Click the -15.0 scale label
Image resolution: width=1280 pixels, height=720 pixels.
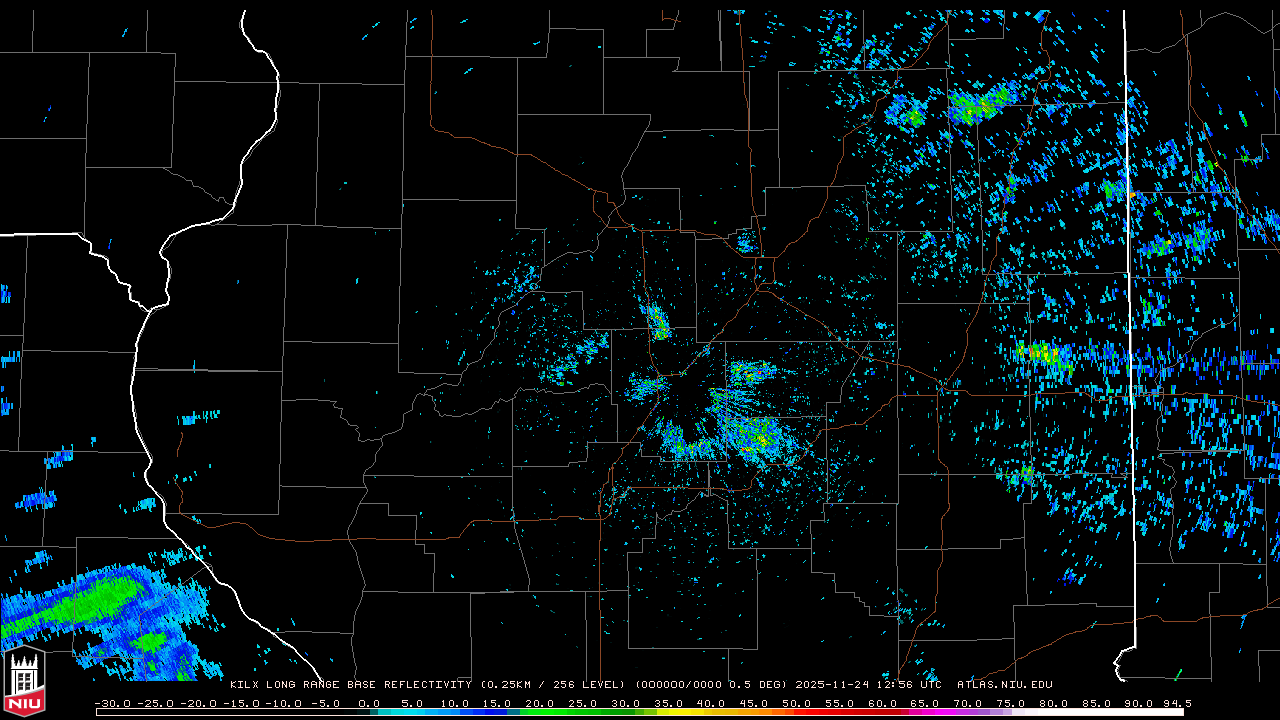click(x=241, y=703)
